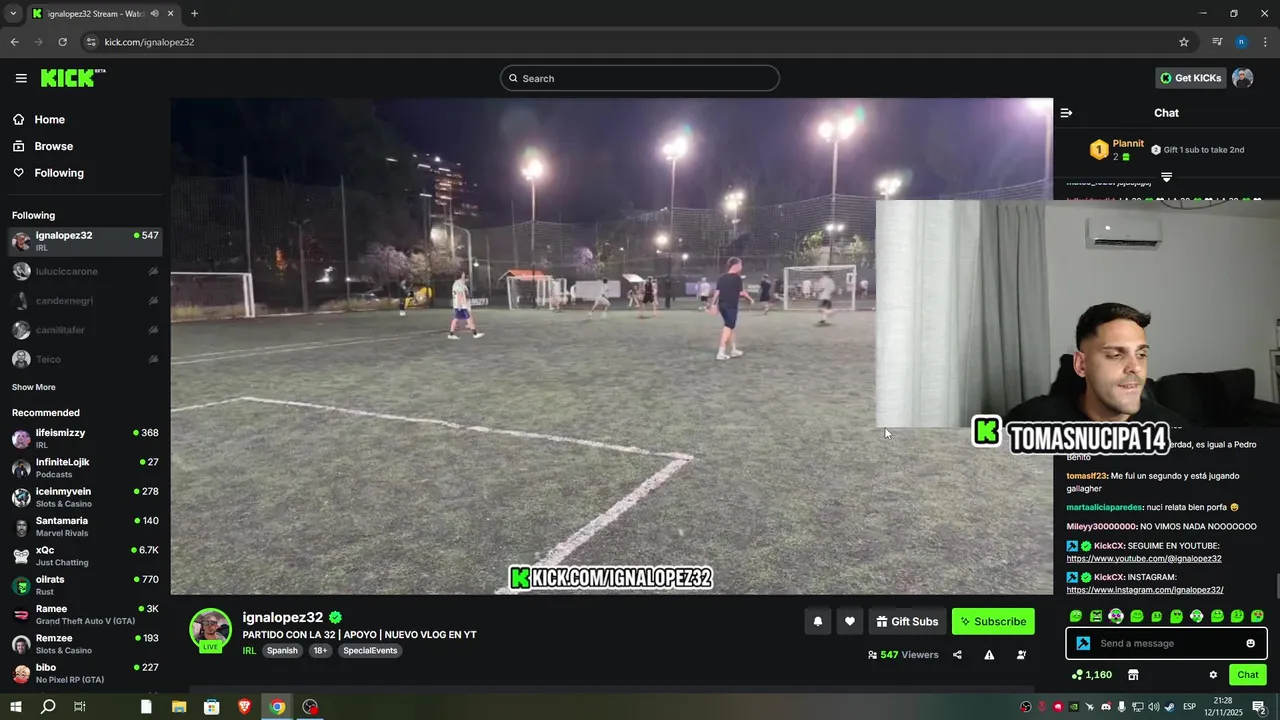The image size is (1280, 720).
Task: Open luluciccarone in Following list
Action: tap(85, 271)
